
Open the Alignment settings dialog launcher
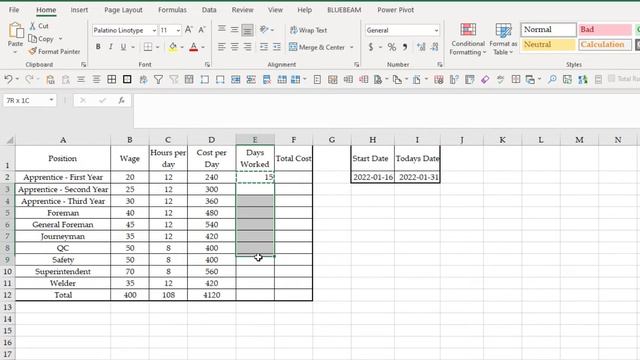356,64
